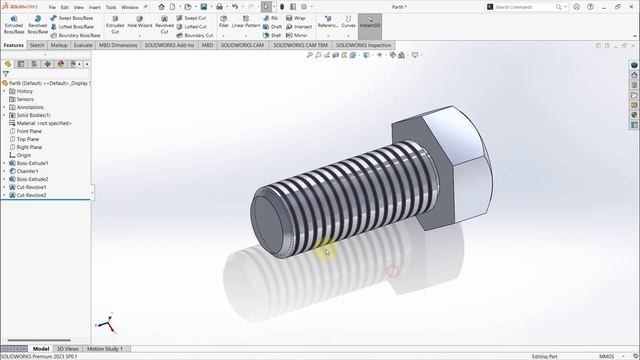The height and width of the screenshot is (360, 640).
Task: Switch to the Evaluate tab
Action: point(83,45)
